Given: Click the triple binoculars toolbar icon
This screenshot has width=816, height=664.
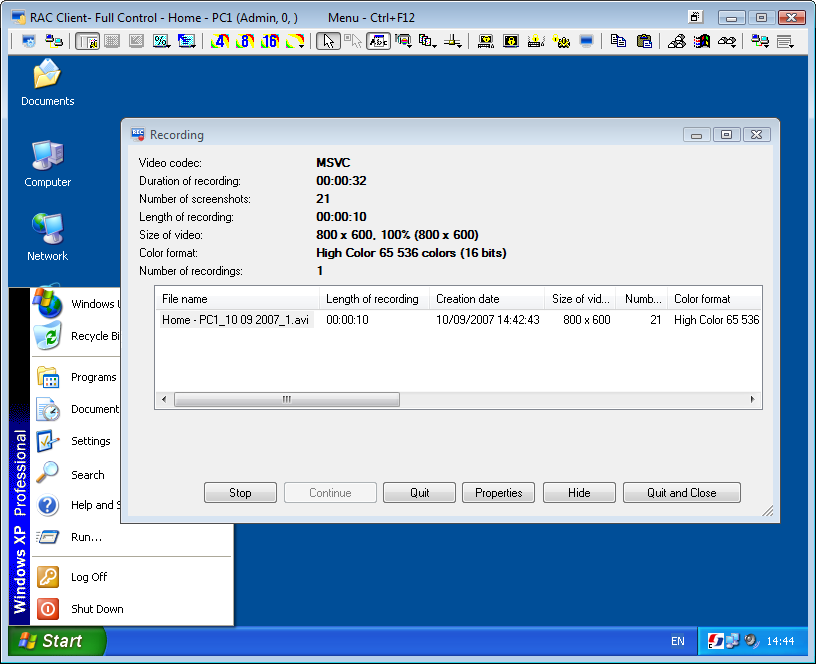Looking at the screenshot, I should (x=677, y=41).
